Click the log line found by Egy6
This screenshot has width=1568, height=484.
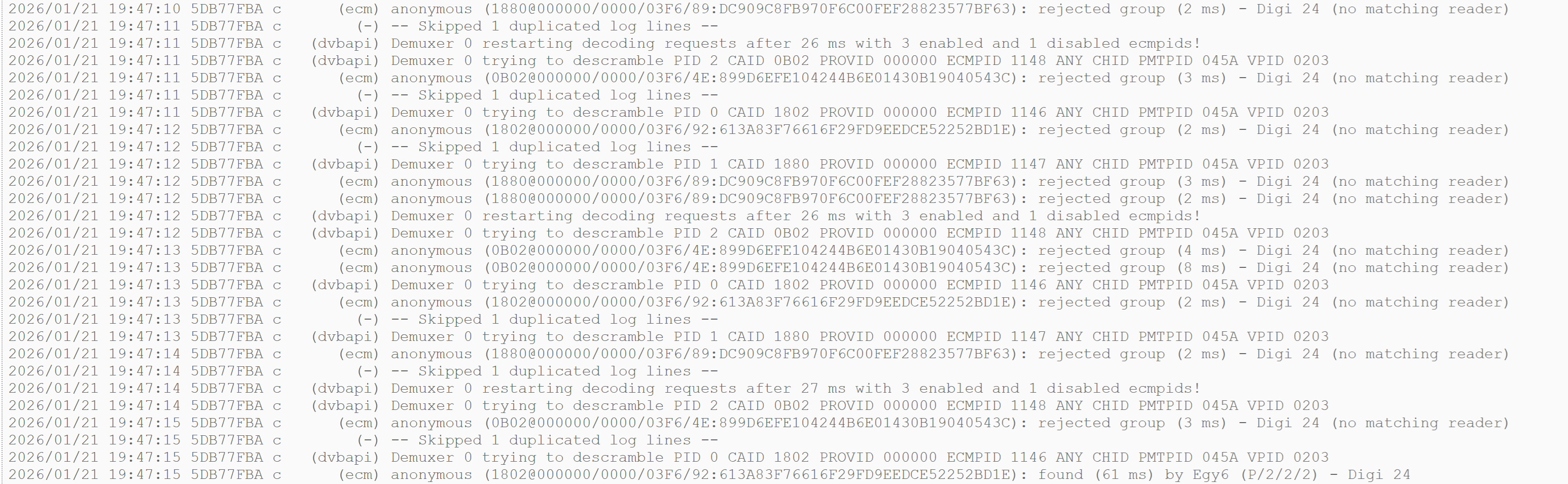[x=709, y=475]
